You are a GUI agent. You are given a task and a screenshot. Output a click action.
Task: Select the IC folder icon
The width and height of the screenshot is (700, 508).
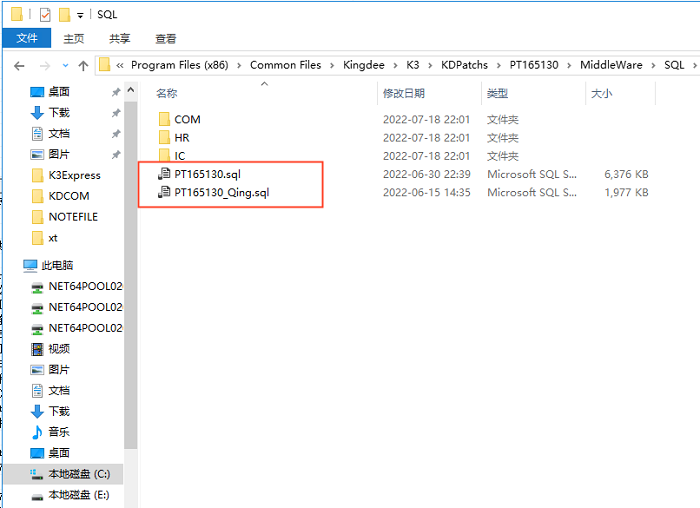pos(164,155)
